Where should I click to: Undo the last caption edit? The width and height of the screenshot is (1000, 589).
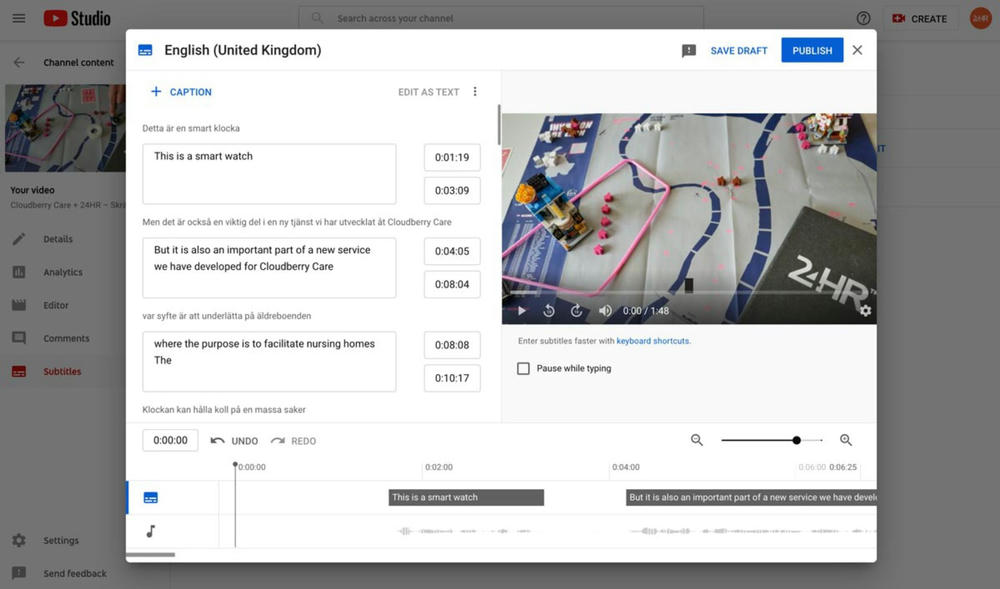point(234,441)
